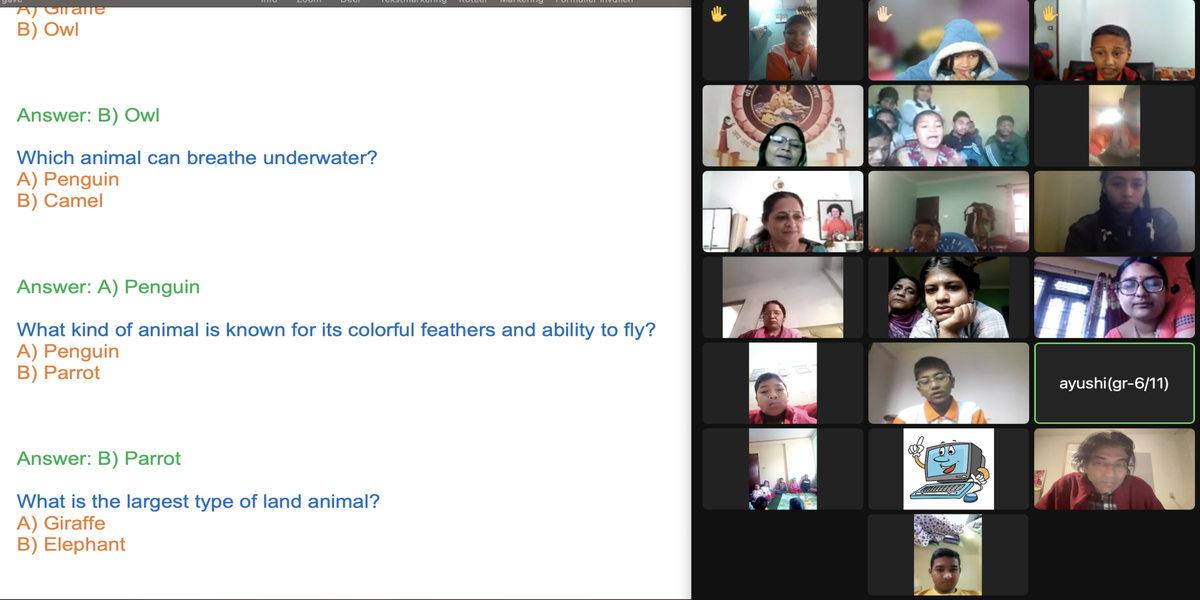Click question 'Which animal can breathe underwater?'
Screen dimensions: 1200x600
pos(197,158)
